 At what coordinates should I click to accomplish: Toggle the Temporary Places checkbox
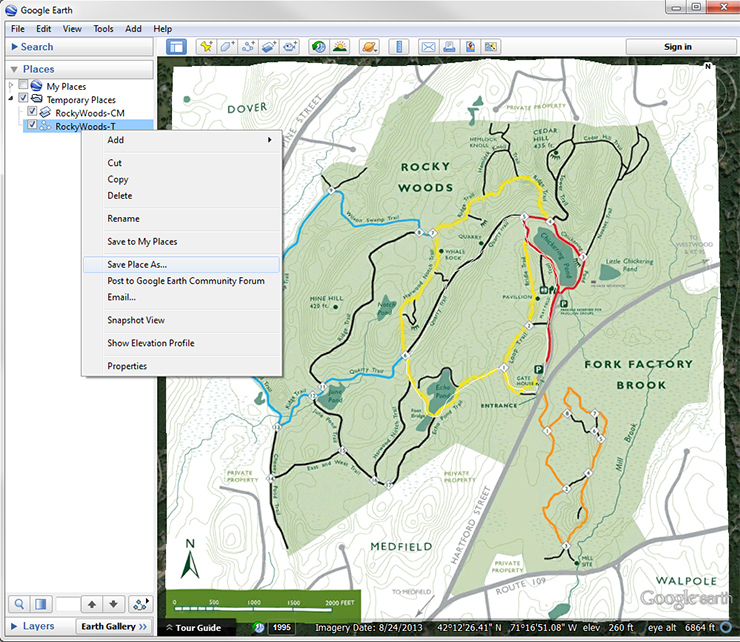24,100
